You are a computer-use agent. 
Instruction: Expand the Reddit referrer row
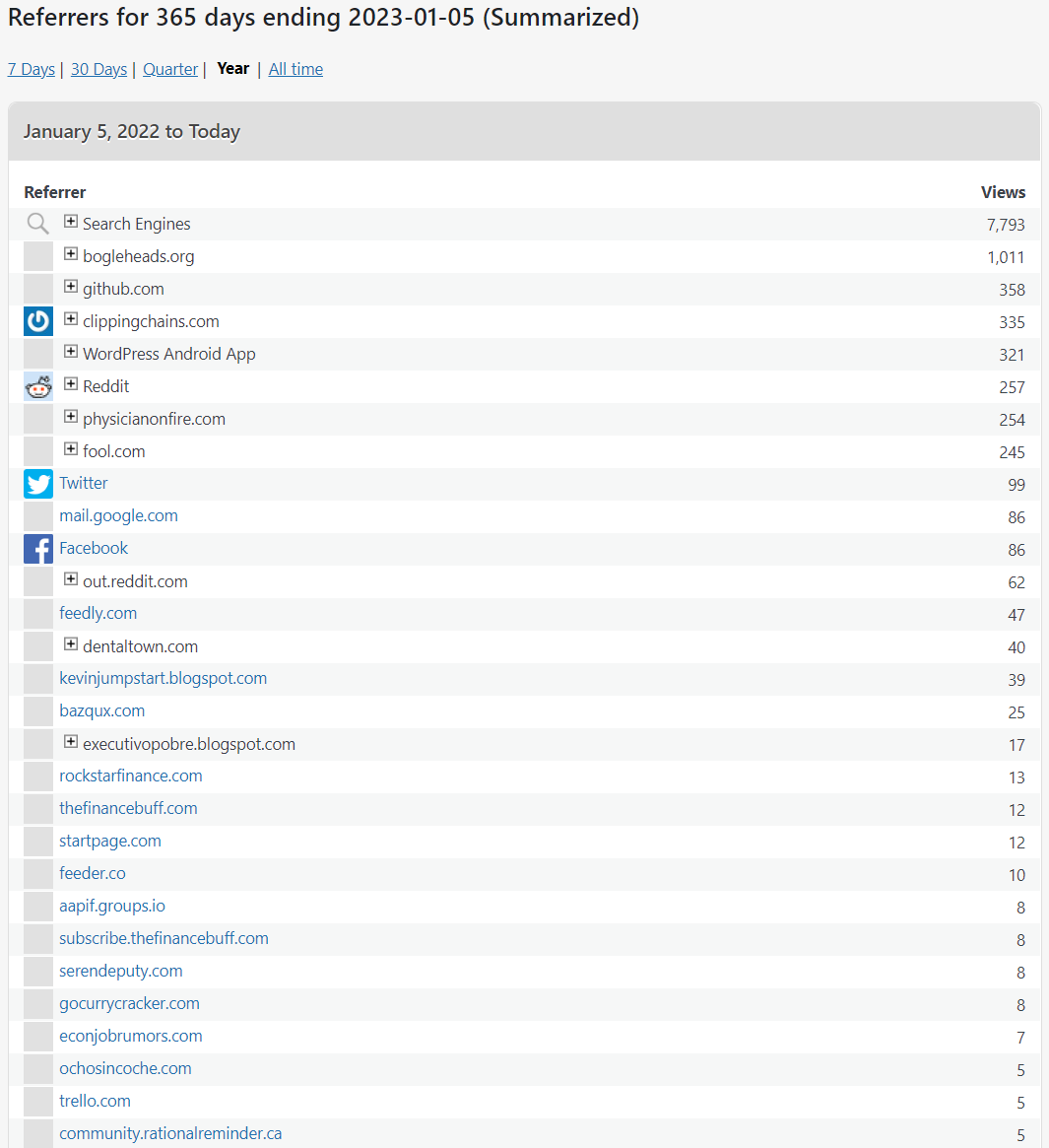click(70, 383)
